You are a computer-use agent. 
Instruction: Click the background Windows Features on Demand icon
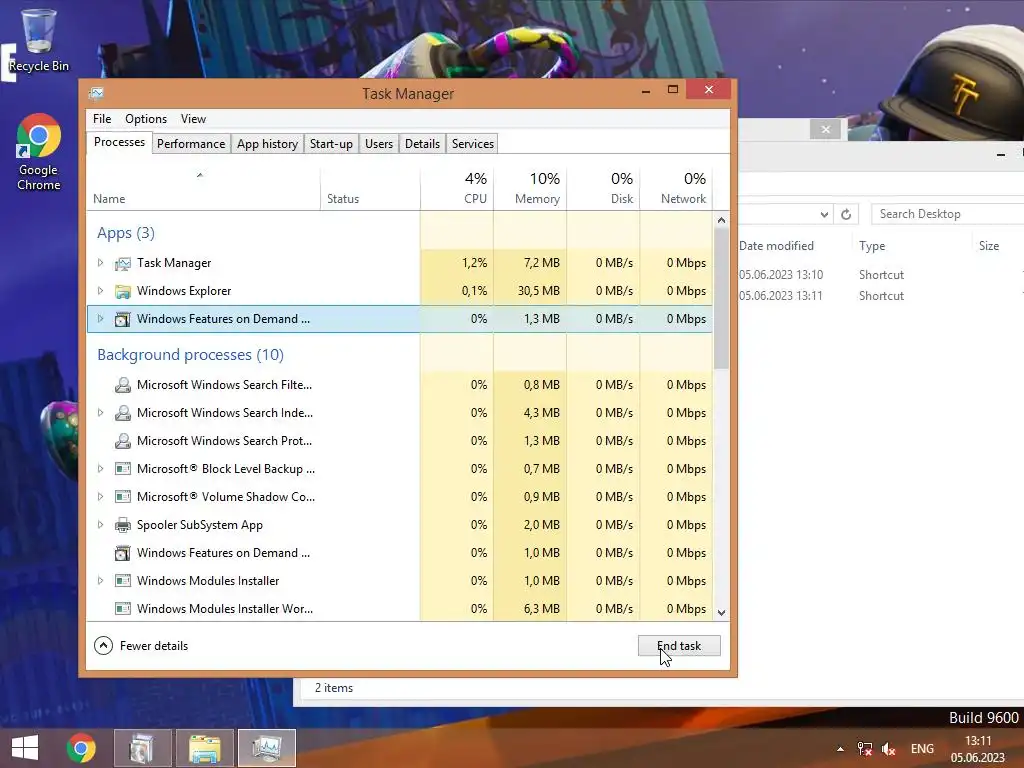[x=122, y=553]
